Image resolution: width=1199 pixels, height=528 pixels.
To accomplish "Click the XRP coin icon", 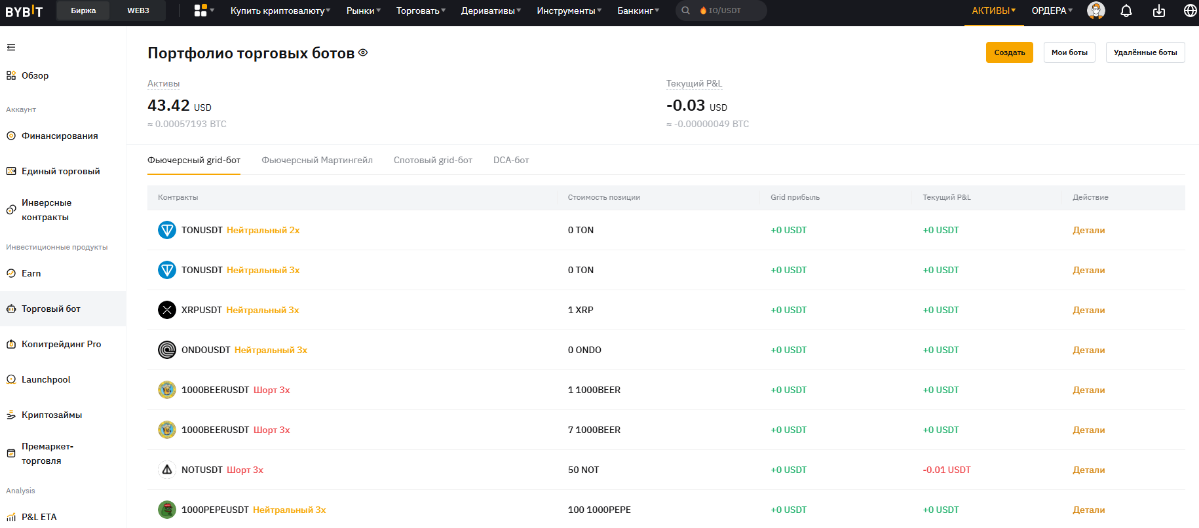I will [x=167, y=310].
